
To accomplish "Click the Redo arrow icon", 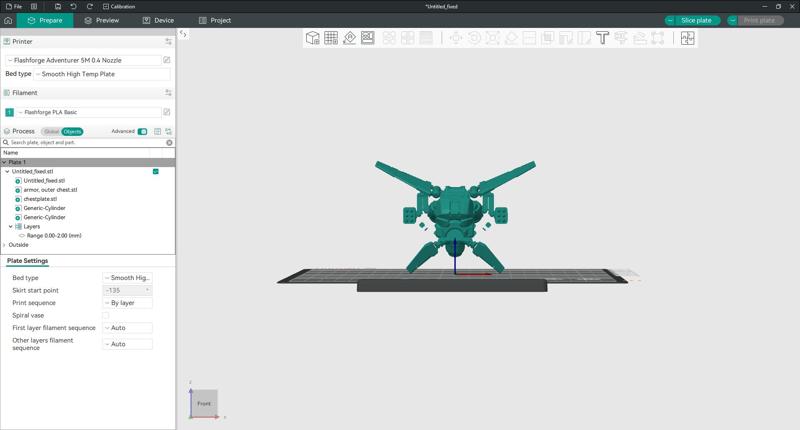I will pyautogui.click(x=90, y=7).
